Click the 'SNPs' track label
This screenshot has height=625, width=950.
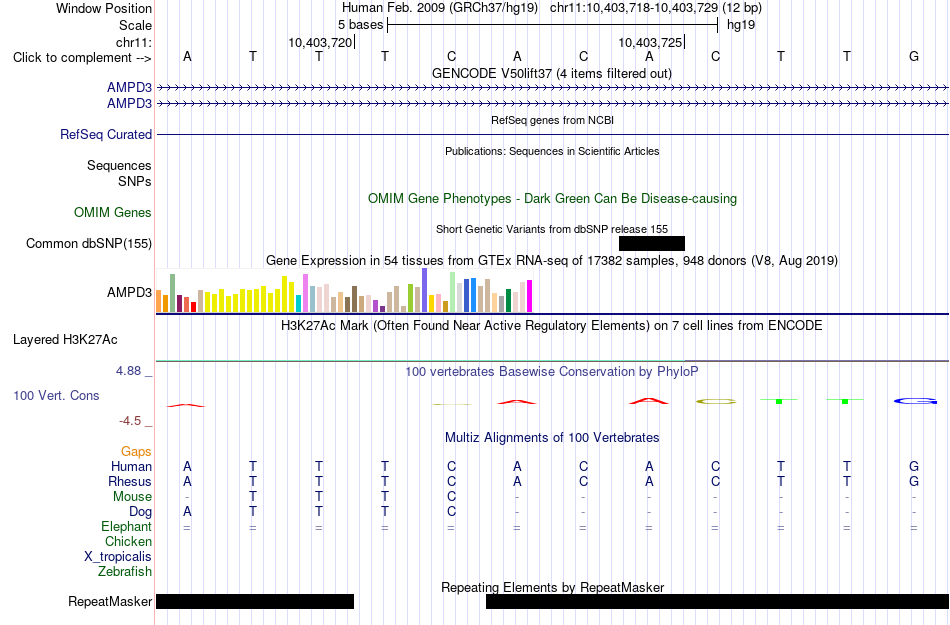pos(135,181)
